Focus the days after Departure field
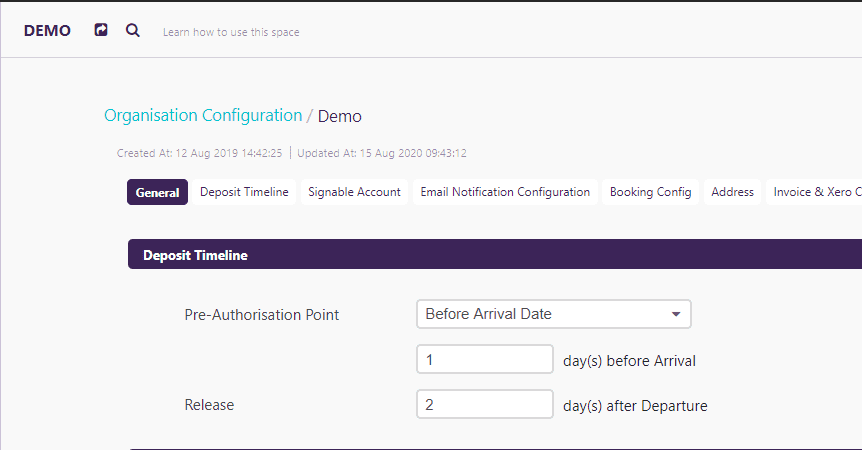This screenshot has width=862, height=450. click(x=485, y=404)
